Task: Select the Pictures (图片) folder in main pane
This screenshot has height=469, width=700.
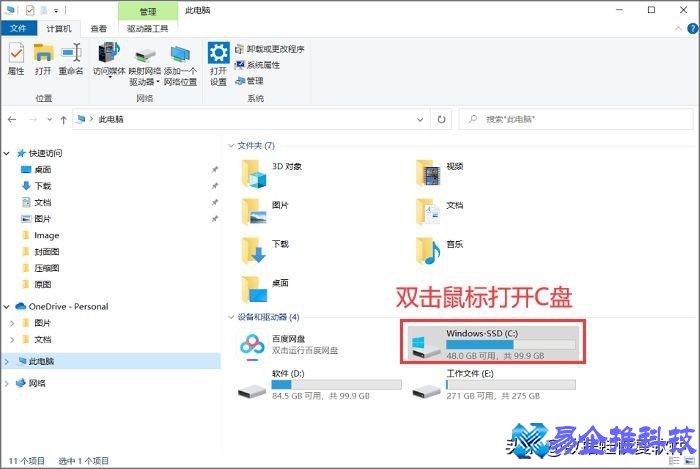Action: coord(266,212)
